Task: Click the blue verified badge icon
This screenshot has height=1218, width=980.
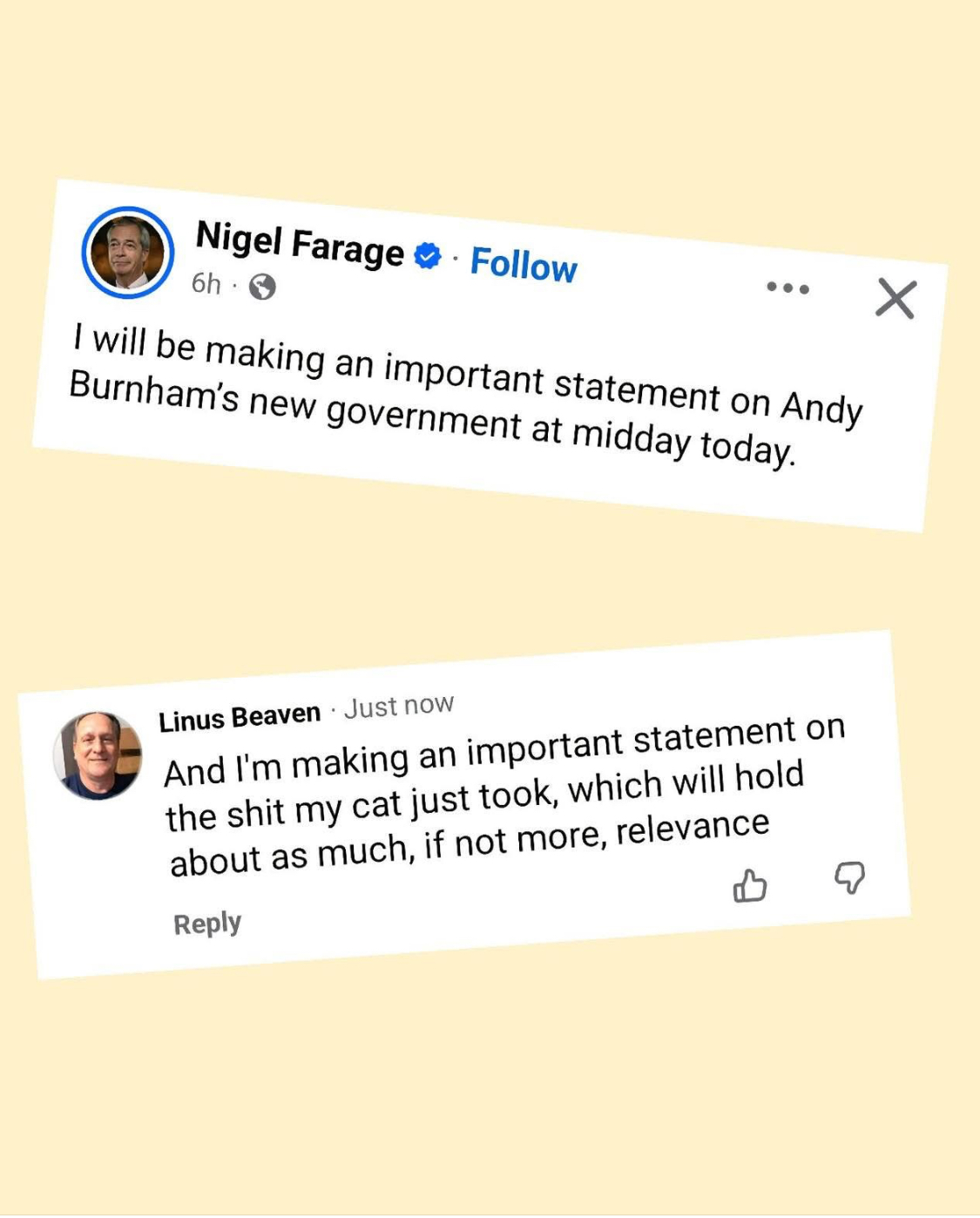Action: point(427,255)
